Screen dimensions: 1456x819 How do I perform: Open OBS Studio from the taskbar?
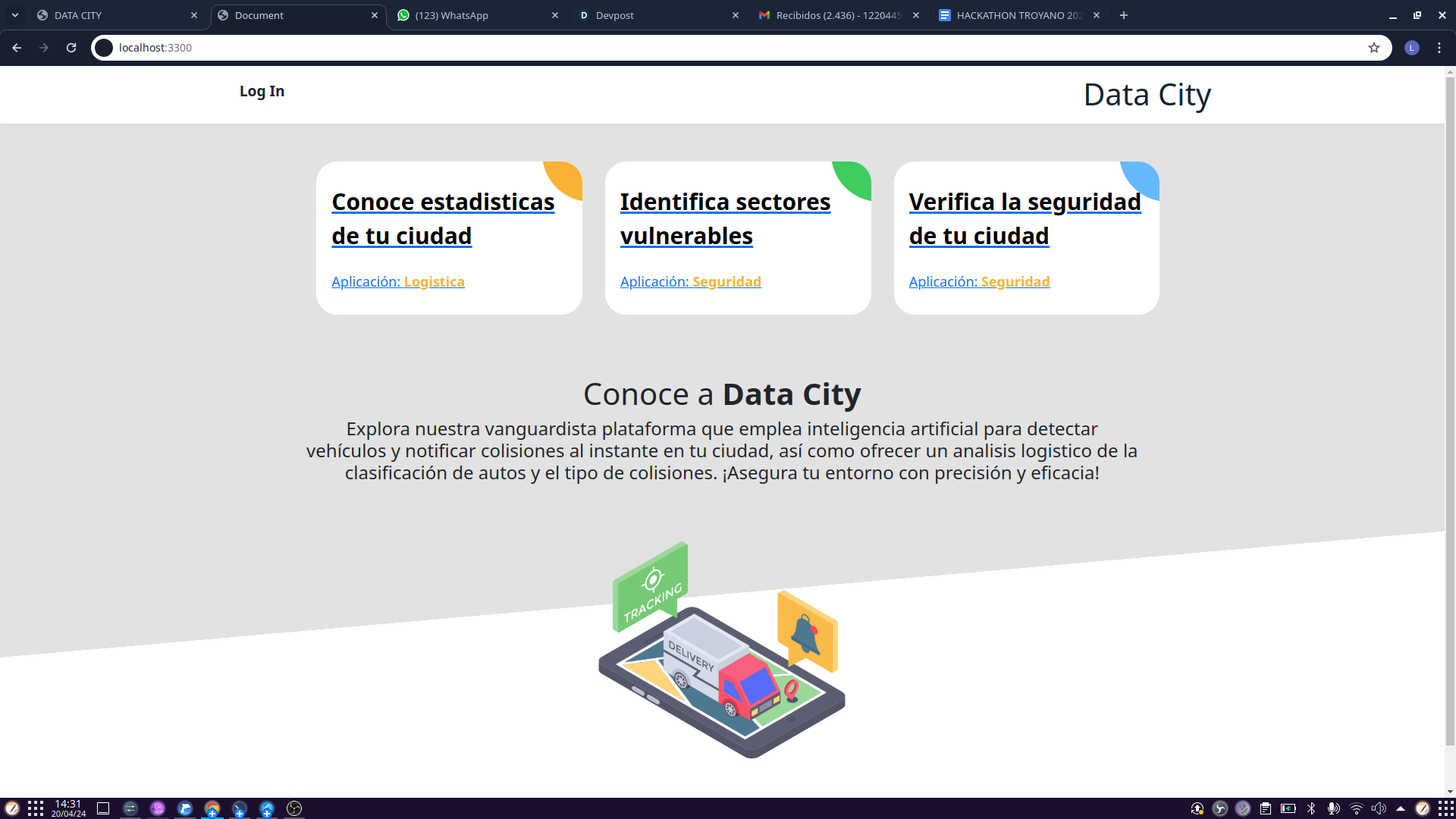(294, 808)
